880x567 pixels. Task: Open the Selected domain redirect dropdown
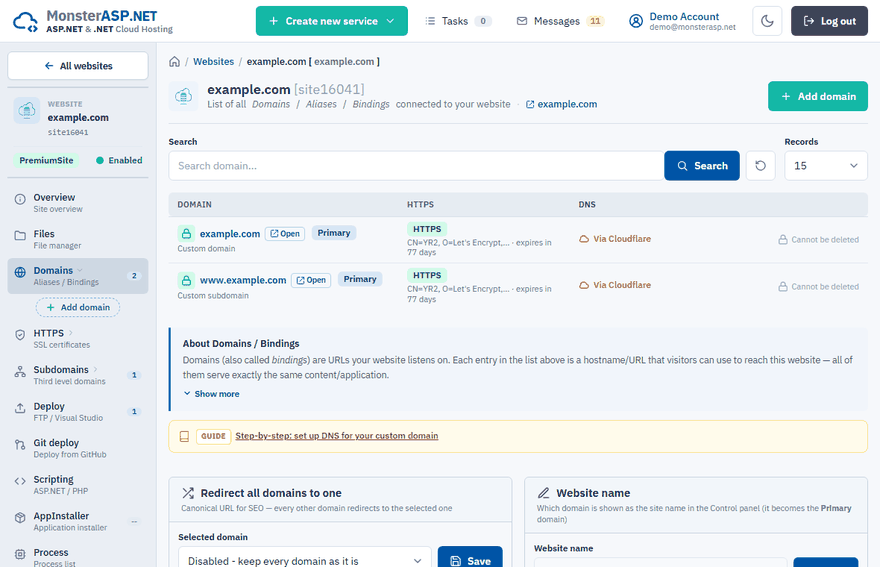click(305, 560)
